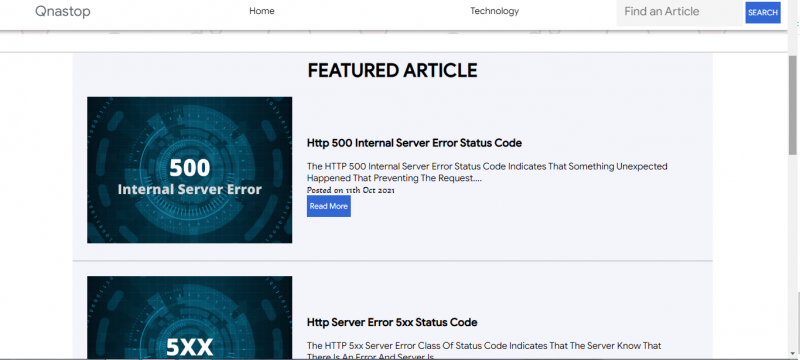800x360 pixels.
Task: Click the FEATURED ARTICLE heading
Action: (x=392, y=70)
